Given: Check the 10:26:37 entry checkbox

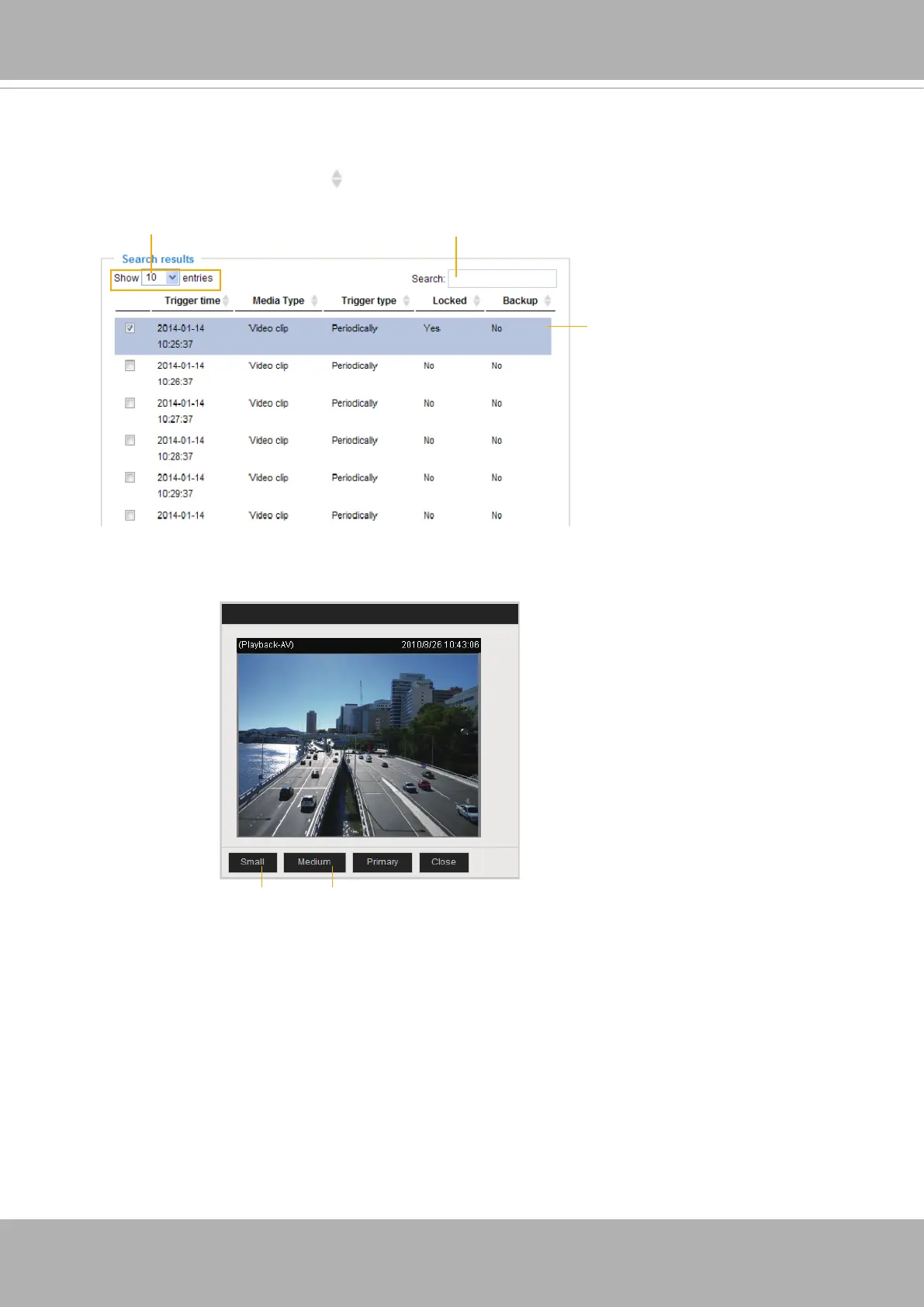Looking at the screenshot, I should pos(130,366).
